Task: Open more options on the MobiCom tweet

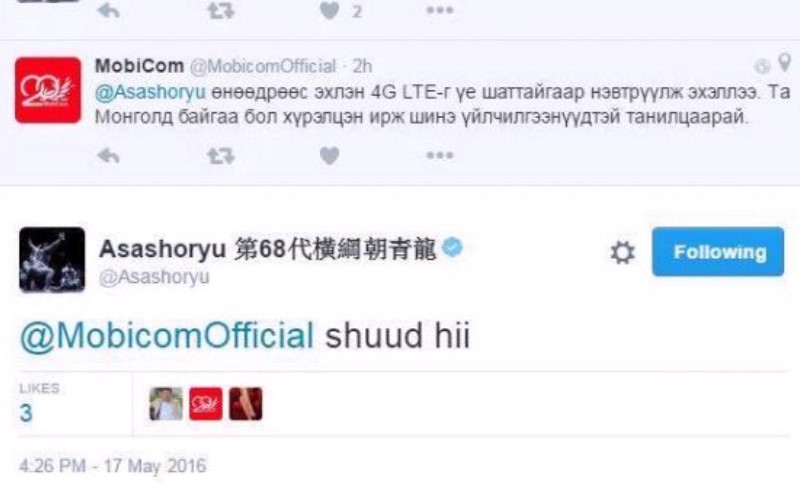Action: pos(440,155)
